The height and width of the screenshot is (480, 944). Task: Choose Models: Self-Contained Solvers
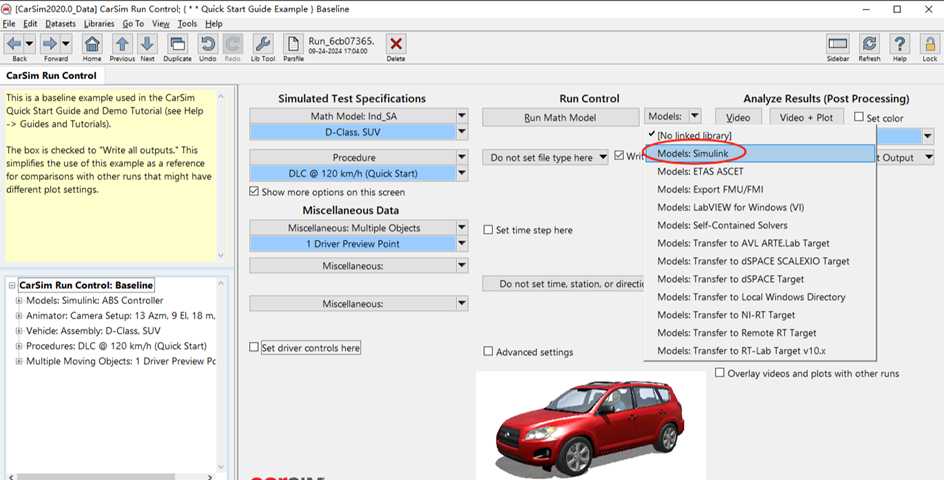pyautogui.click(x=760, y=225)
